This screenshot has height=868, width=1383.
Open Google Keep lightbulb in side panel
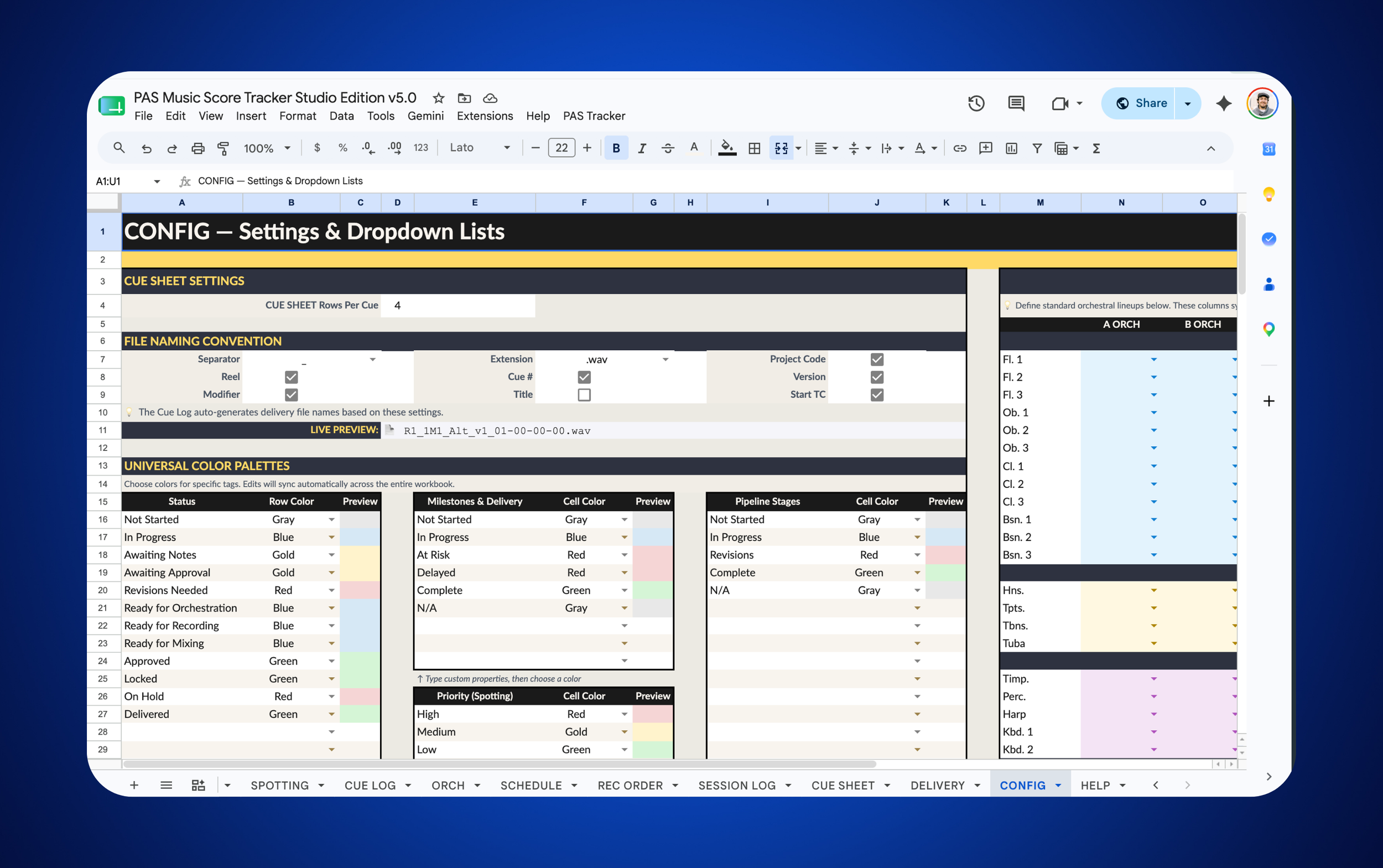tap(1268, 194)
